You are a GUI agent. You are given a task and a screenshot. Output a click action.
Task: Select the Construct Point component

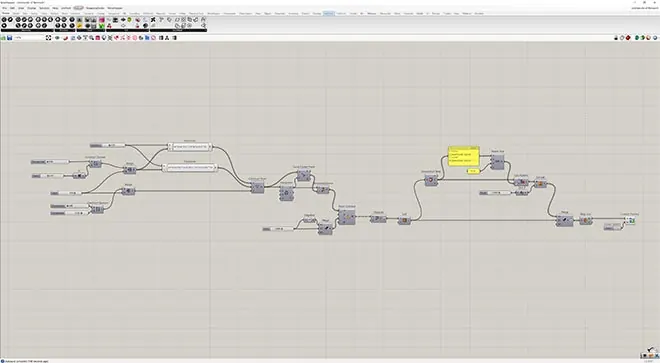258,187
